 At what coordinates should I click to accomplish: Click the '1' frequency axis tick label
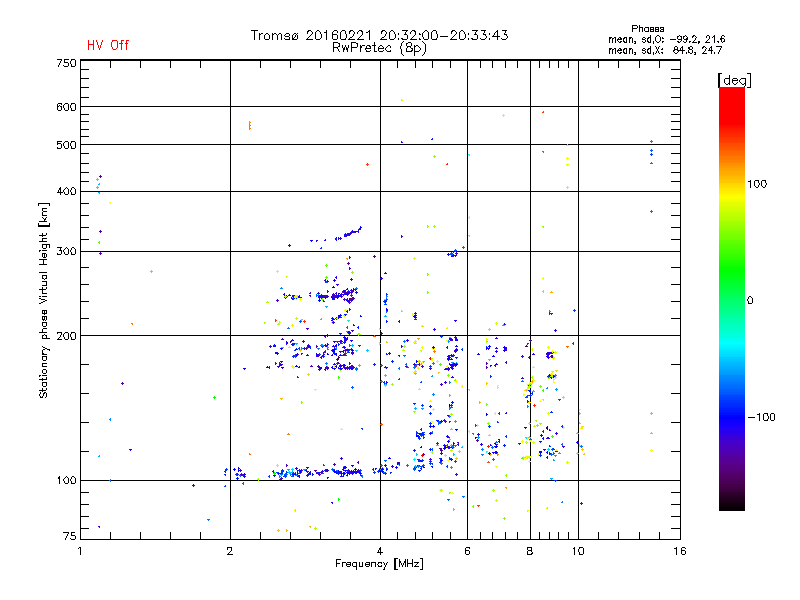pyautogui.click(x=80, y=551)
